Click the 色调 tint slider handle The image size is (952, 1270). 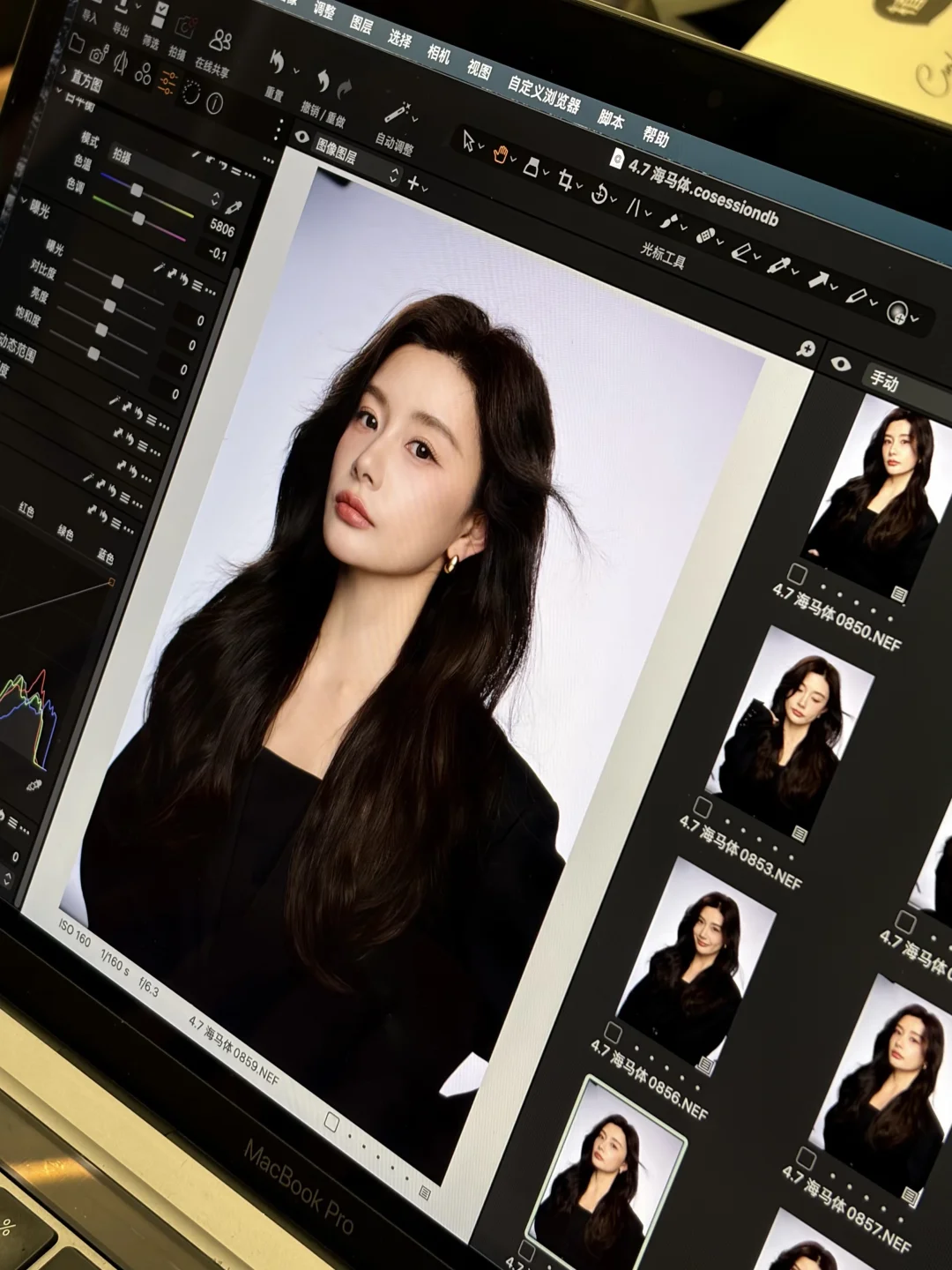[138, 217]
